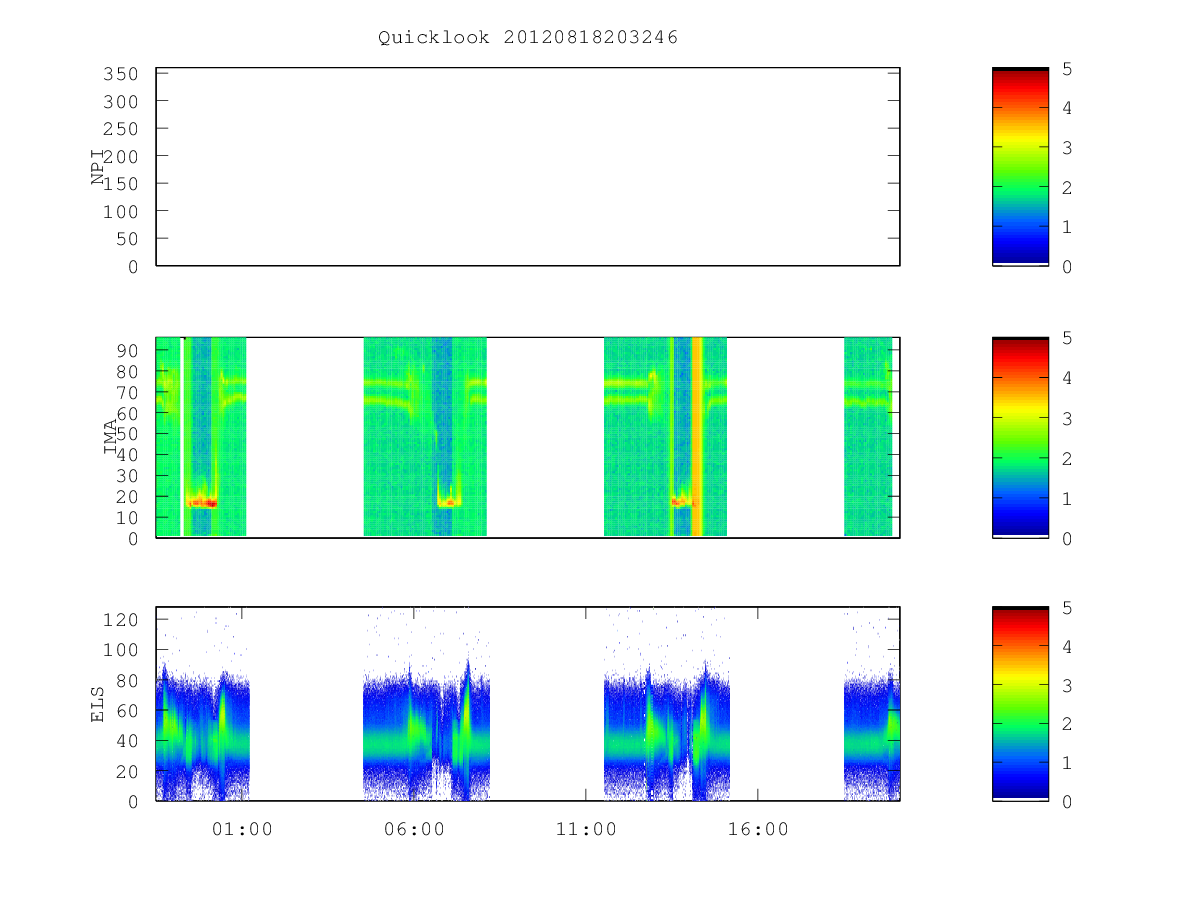Click the IMA y-axis label
This screenshot has height=900, width=1200.
[x=110, y=437]
